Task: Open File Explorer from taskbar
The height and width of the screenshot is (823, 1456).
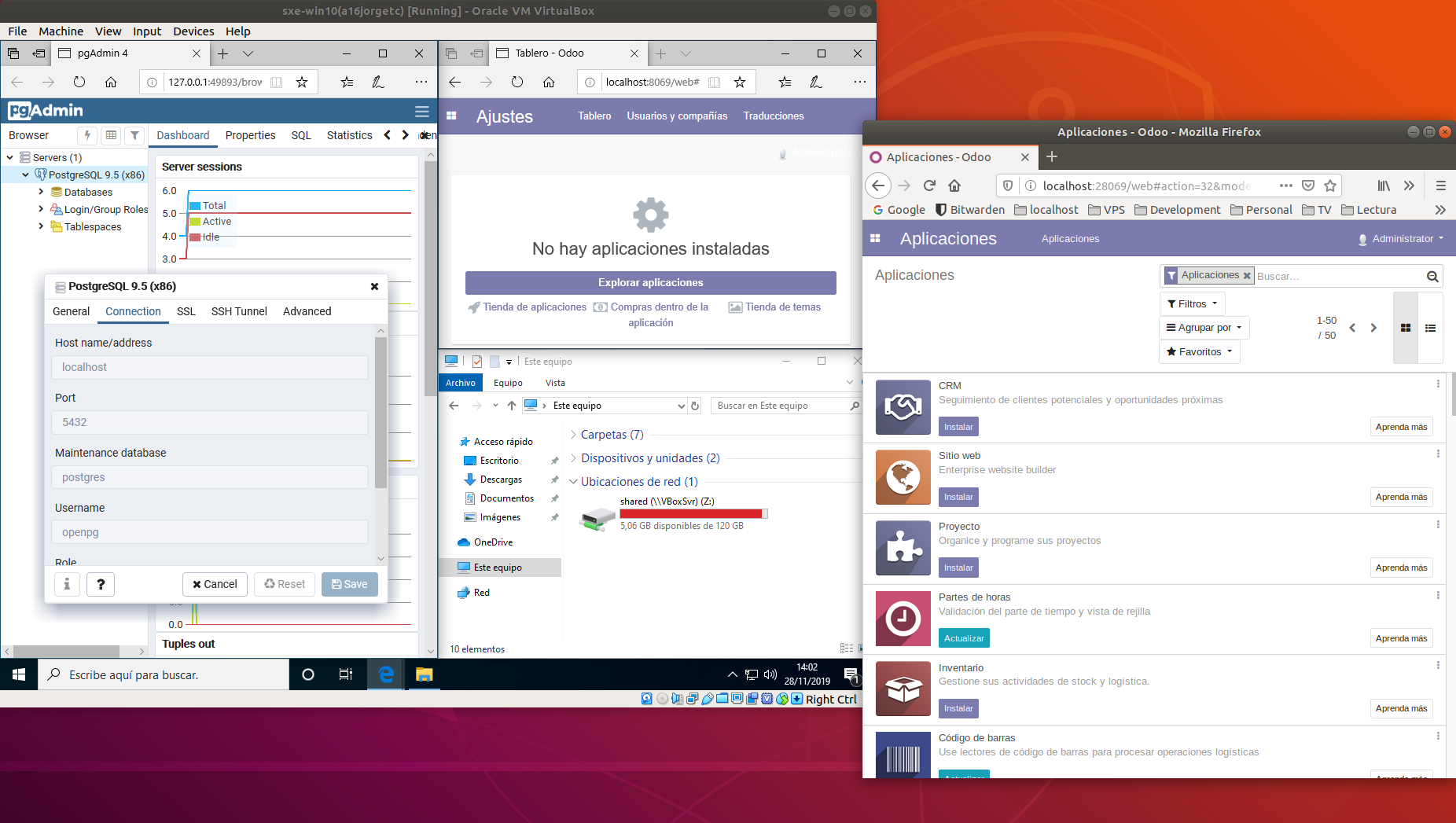Action: (424, 674)
